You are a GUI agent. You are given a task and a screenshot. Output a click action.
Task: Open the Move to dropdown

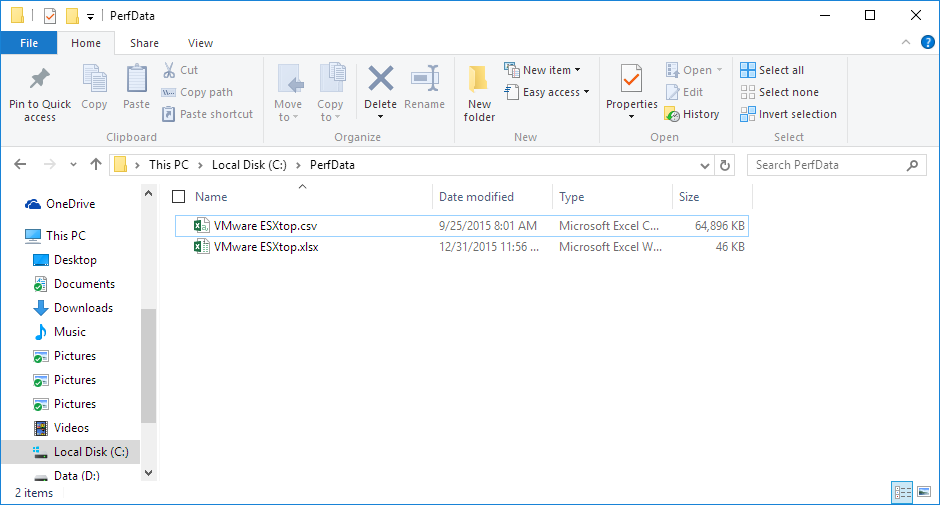click(288, 94)
